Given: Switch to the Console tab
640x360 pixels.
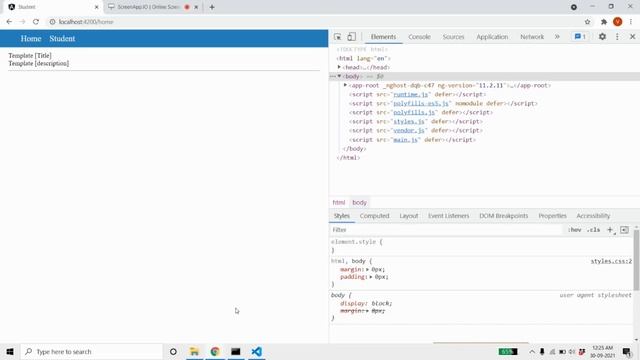Looking at the screenshot, I should click(419, 37).
